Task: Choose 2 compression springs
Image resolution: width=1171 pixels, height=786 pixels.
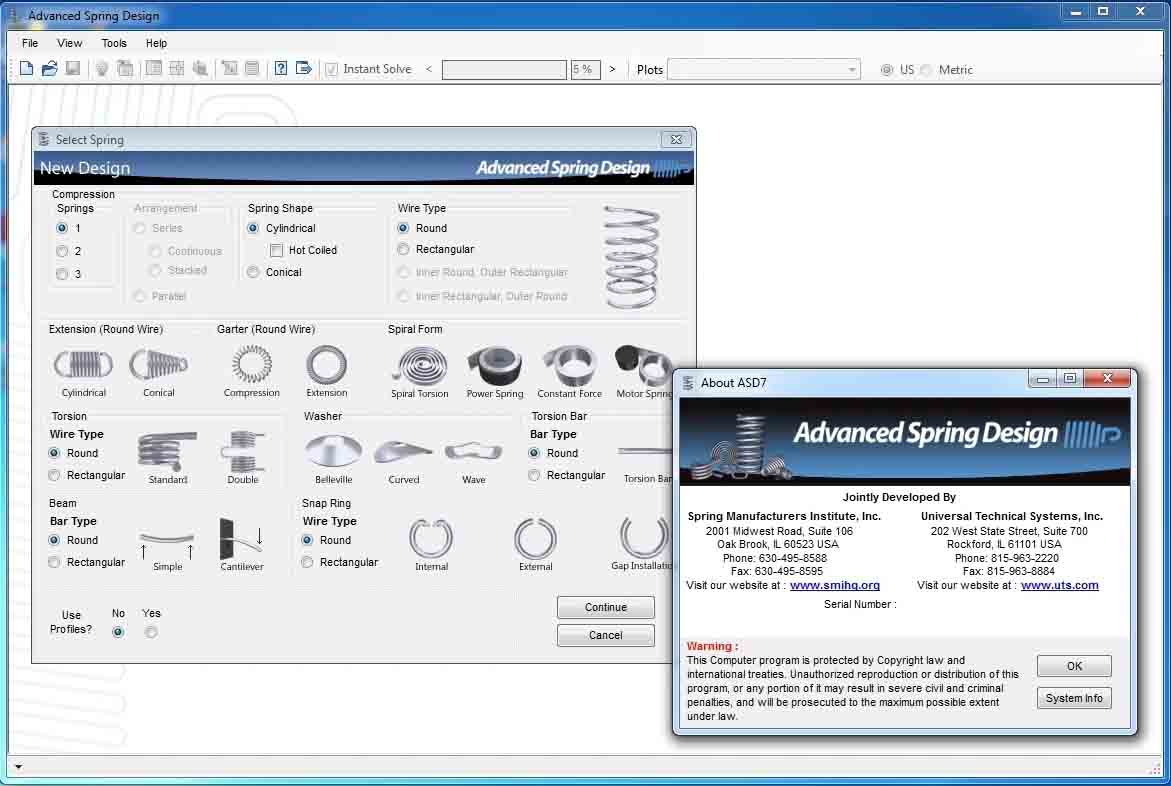Action: tap(62, 251)
